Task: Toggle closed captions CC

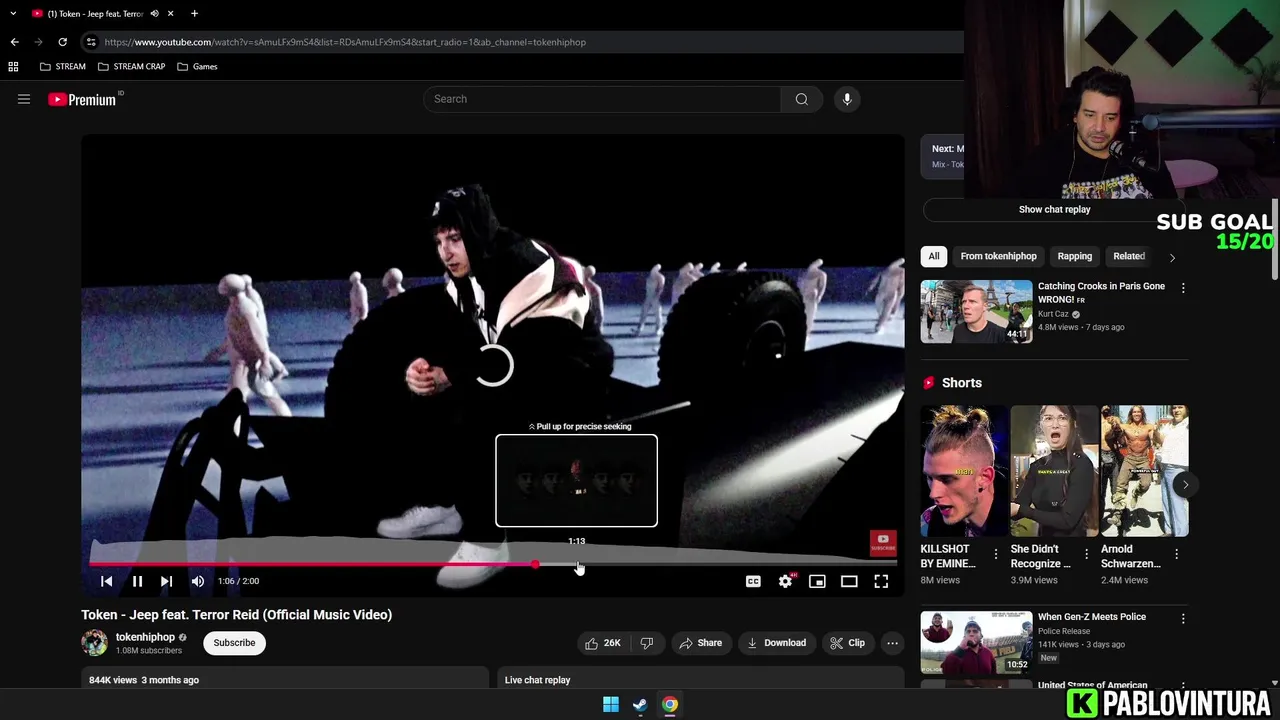Action: point(753,581)
